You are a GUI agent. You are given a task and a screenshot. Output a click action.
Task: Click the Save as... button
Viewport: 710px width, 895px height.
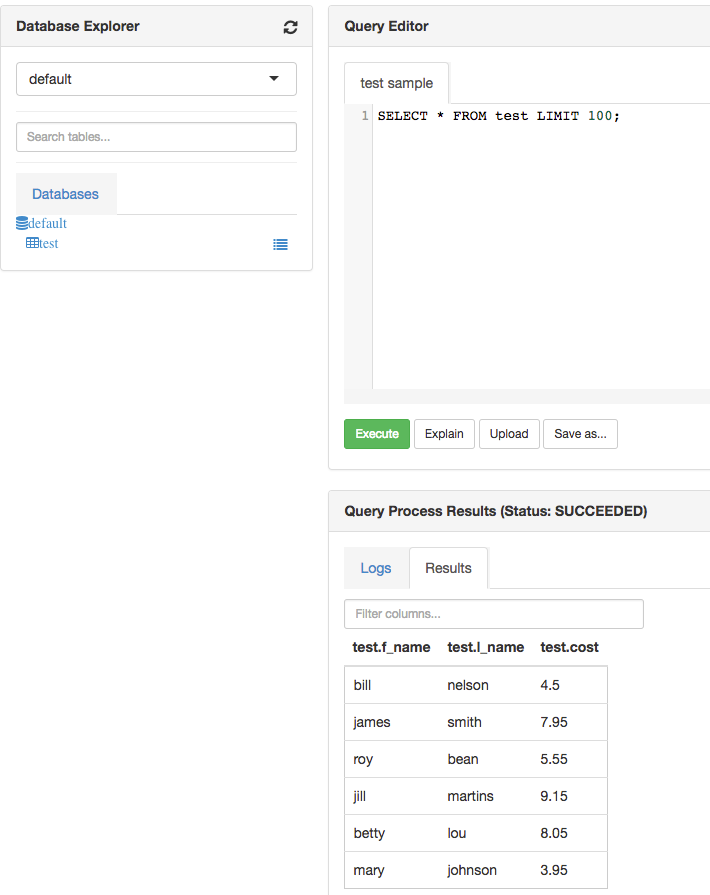click(580, 434)
